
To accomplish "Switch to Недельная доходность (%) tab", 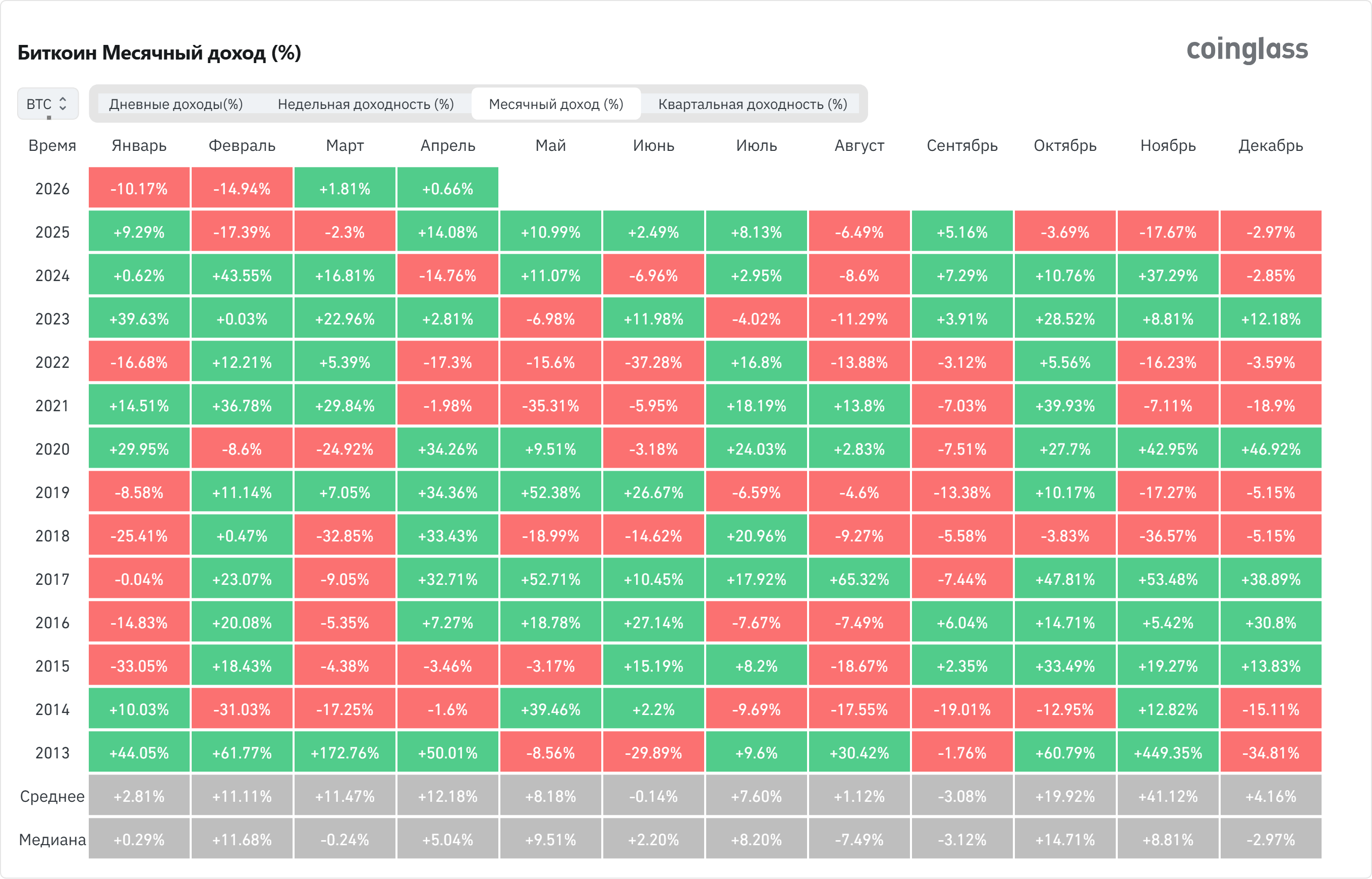I will [x=366, y=104].
